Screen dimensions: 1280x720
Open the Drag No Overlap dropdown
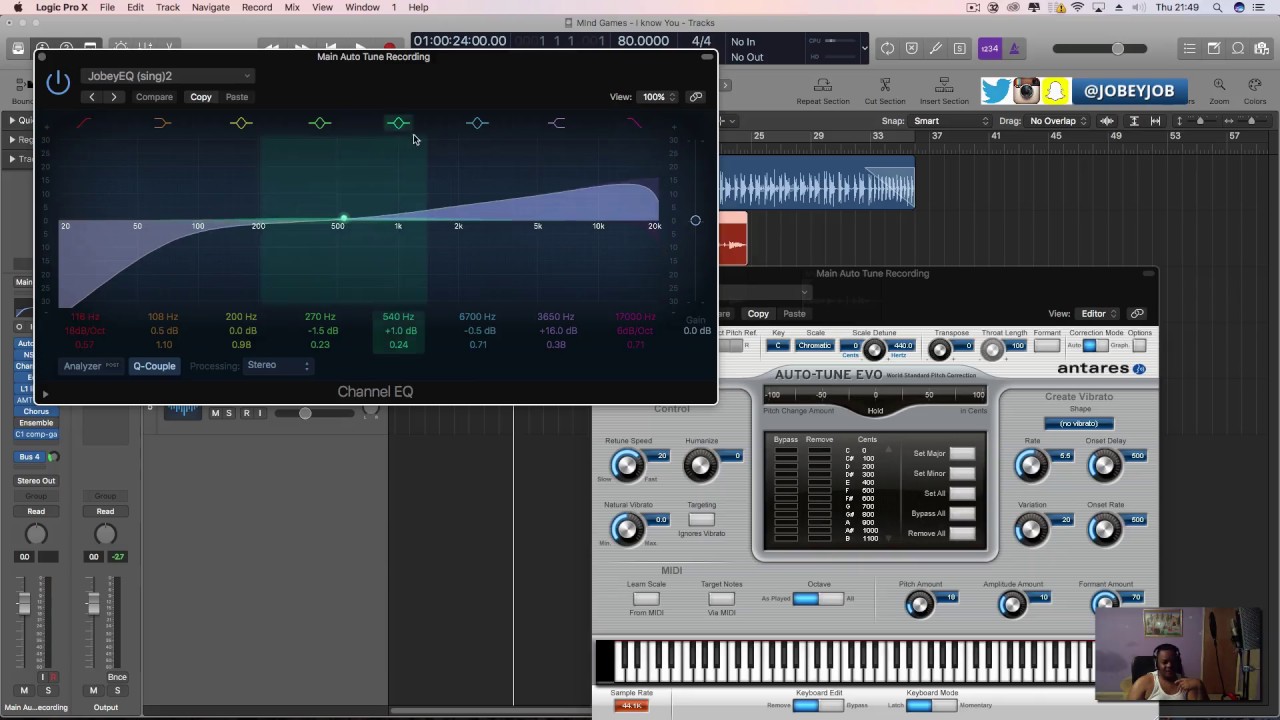tap(1058, 121)
